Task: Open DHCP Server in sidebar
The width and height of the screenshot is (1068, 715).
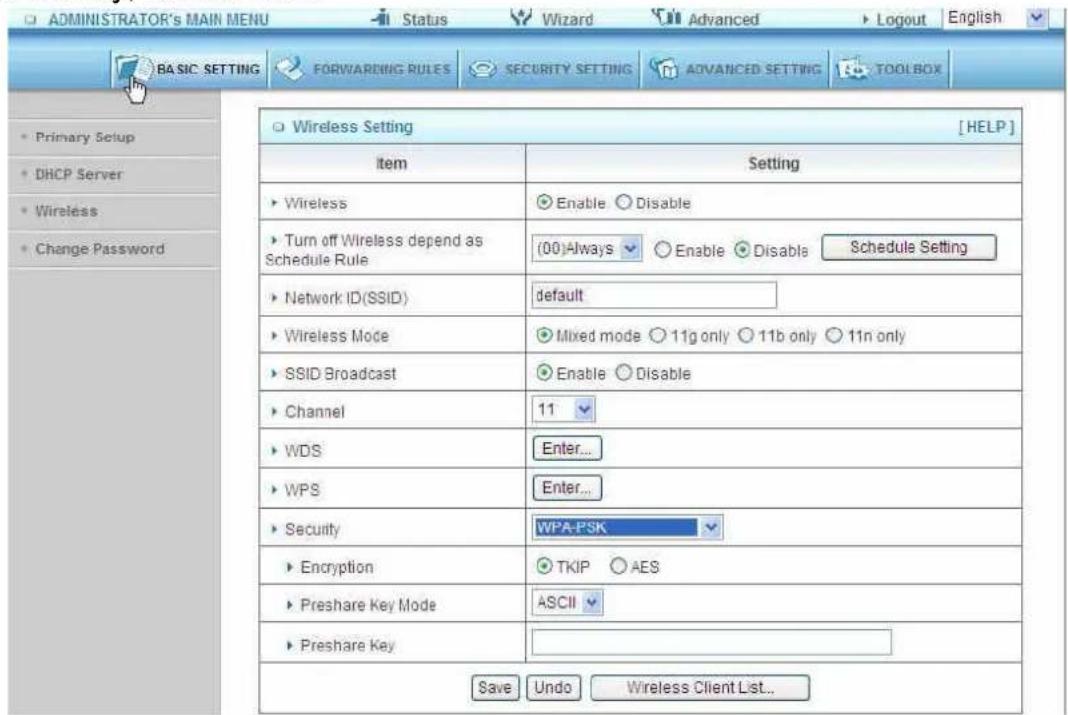Action: tap(79, 174)
